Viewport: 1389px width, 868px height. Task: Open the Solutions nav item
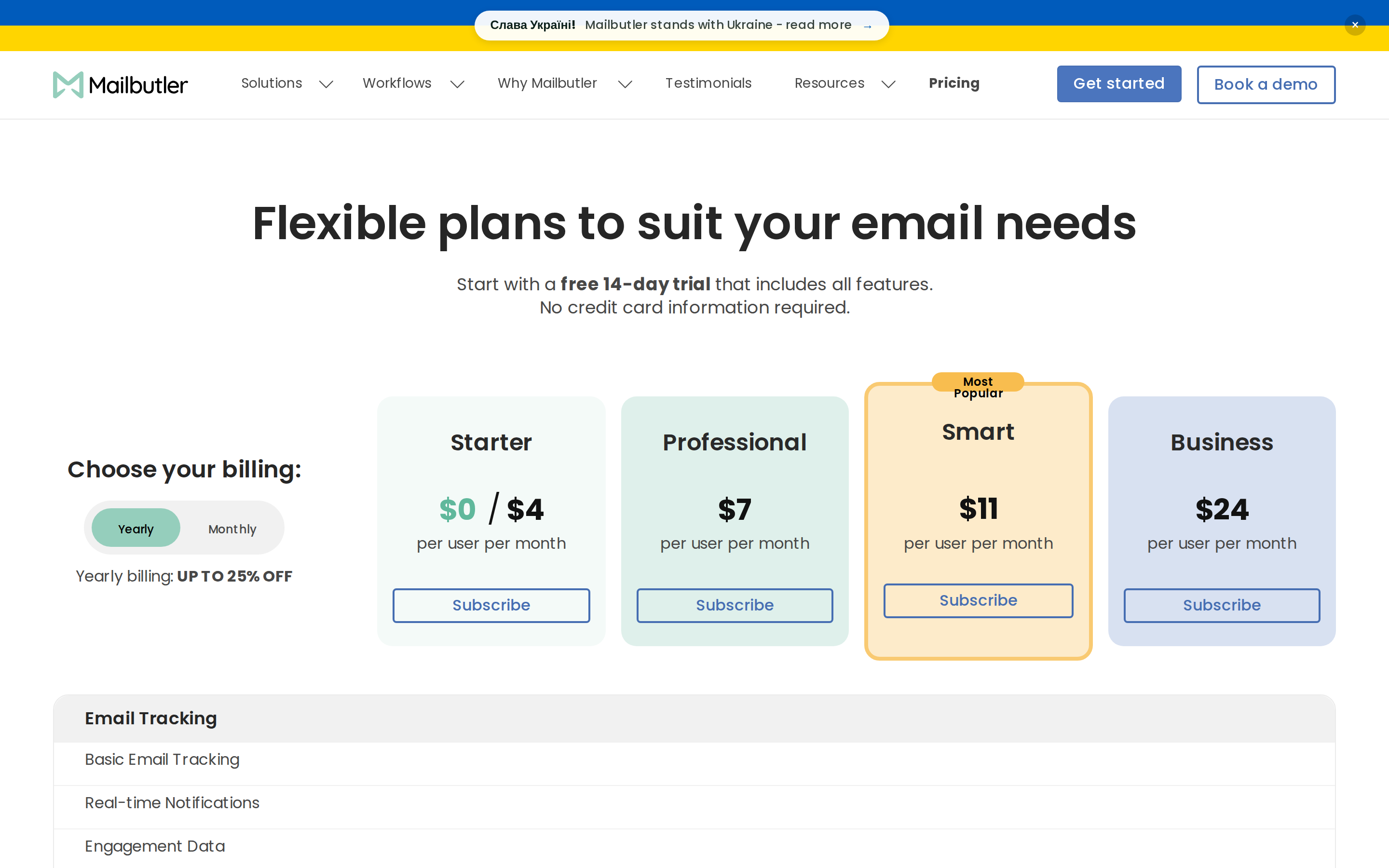click(272, 83)
